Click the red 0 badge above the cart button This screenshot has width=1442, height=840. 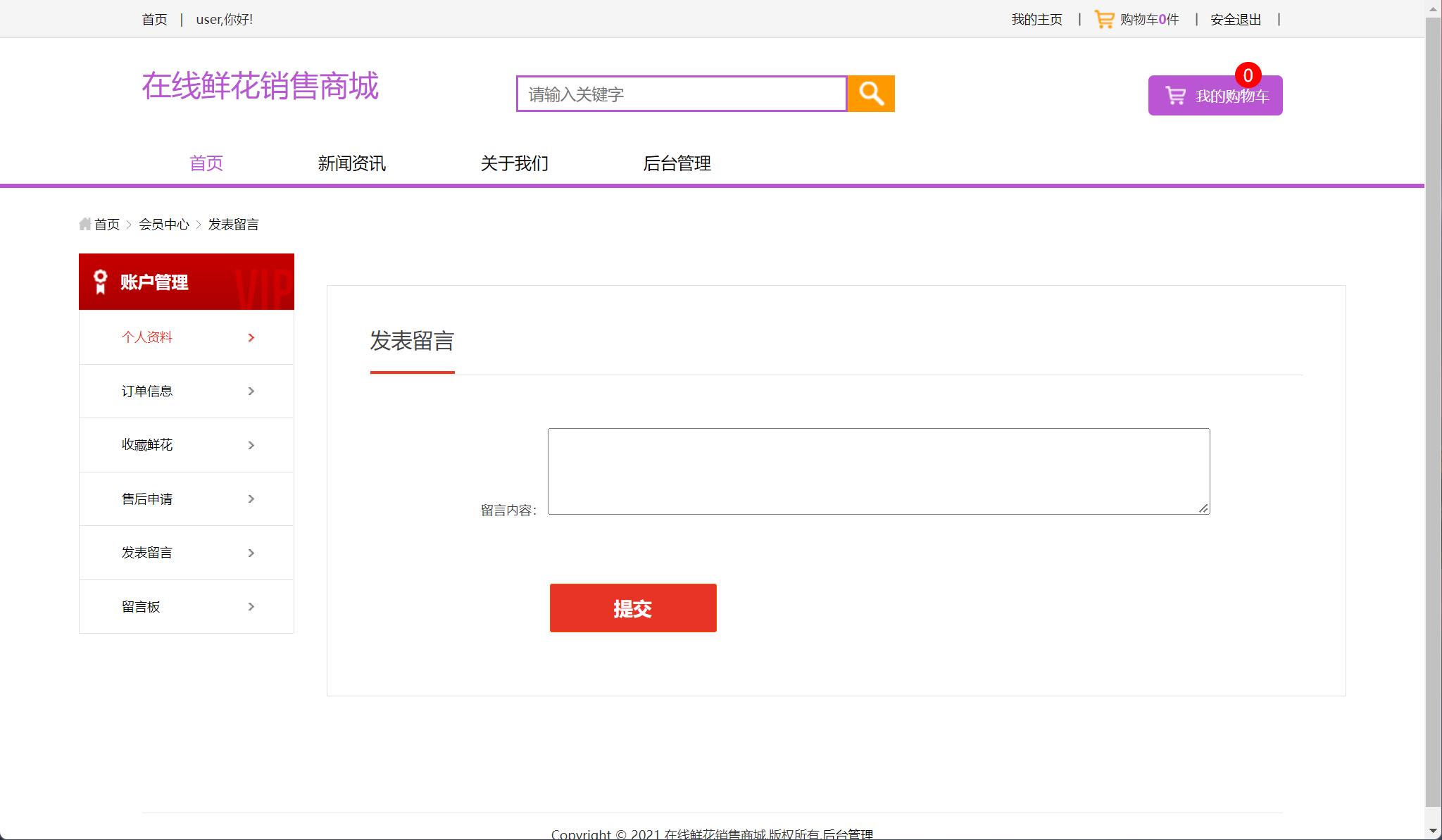pos(1246,73)
